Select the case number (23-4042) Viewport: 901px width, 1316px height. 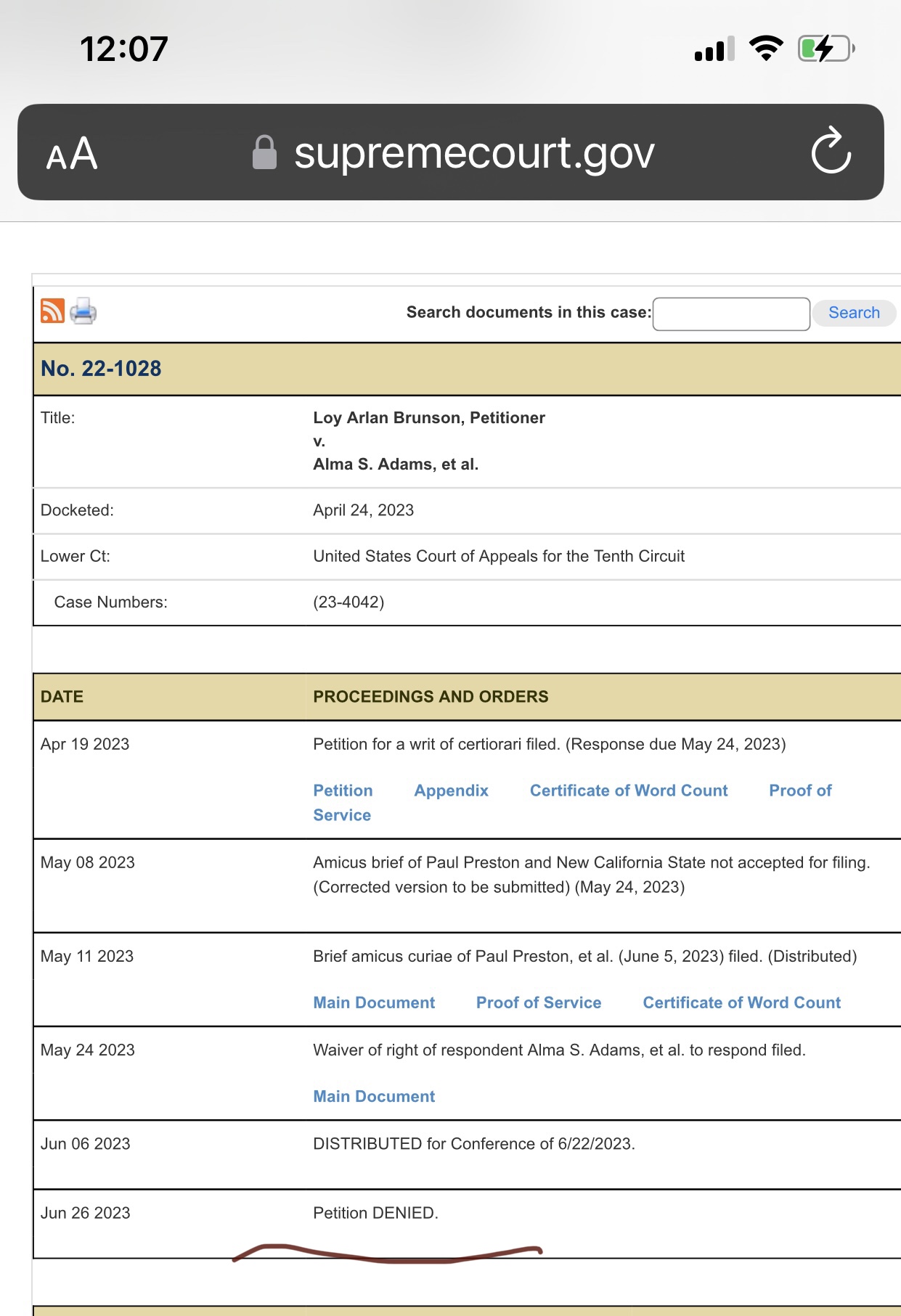click(x=348, y=602)
